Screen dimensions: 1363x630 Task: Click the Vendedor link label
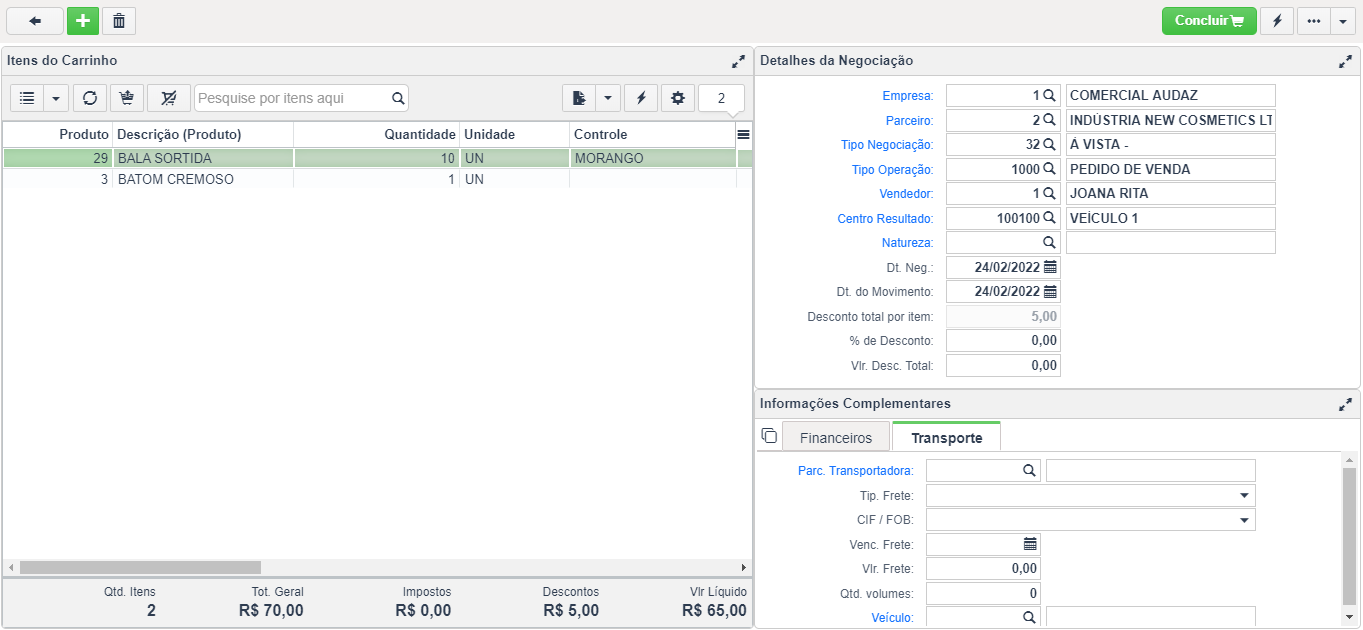[x=906, y=194]
